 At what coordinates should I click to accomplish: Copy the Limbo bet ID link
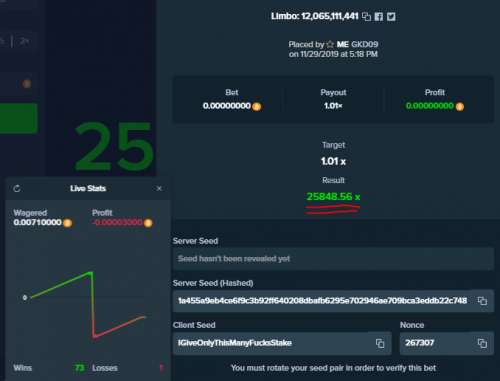pos(366,16)
